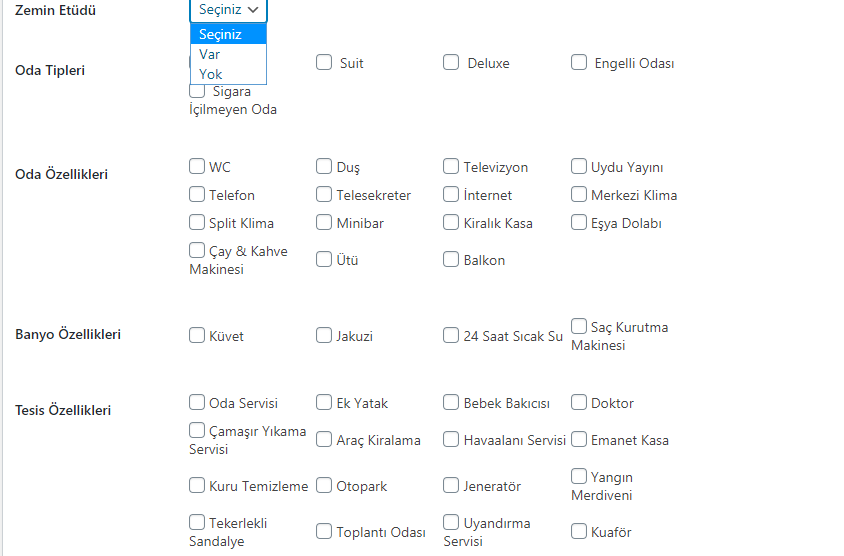The width and height of the screenshot is (844, 556).
Task: Collapse the Zemin Etüdü select box
Action: pos(228,10)
